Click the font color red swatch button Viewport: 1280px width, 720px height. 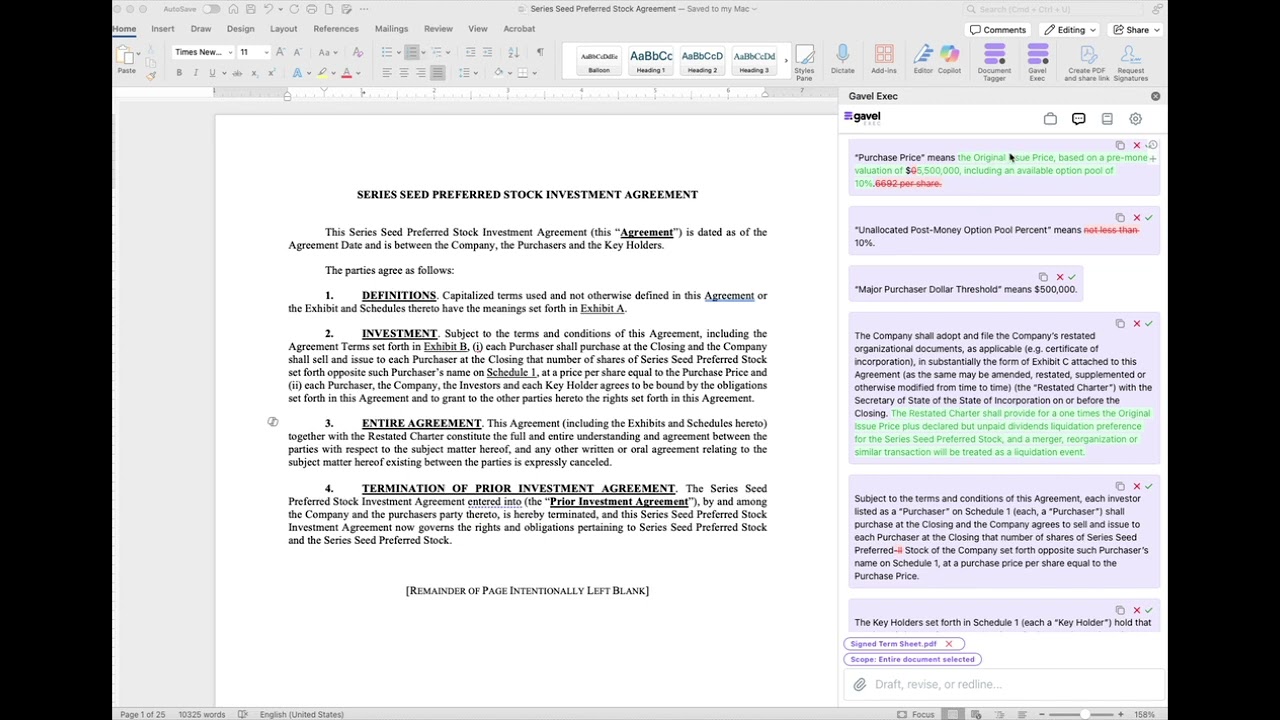click(346, 73)
